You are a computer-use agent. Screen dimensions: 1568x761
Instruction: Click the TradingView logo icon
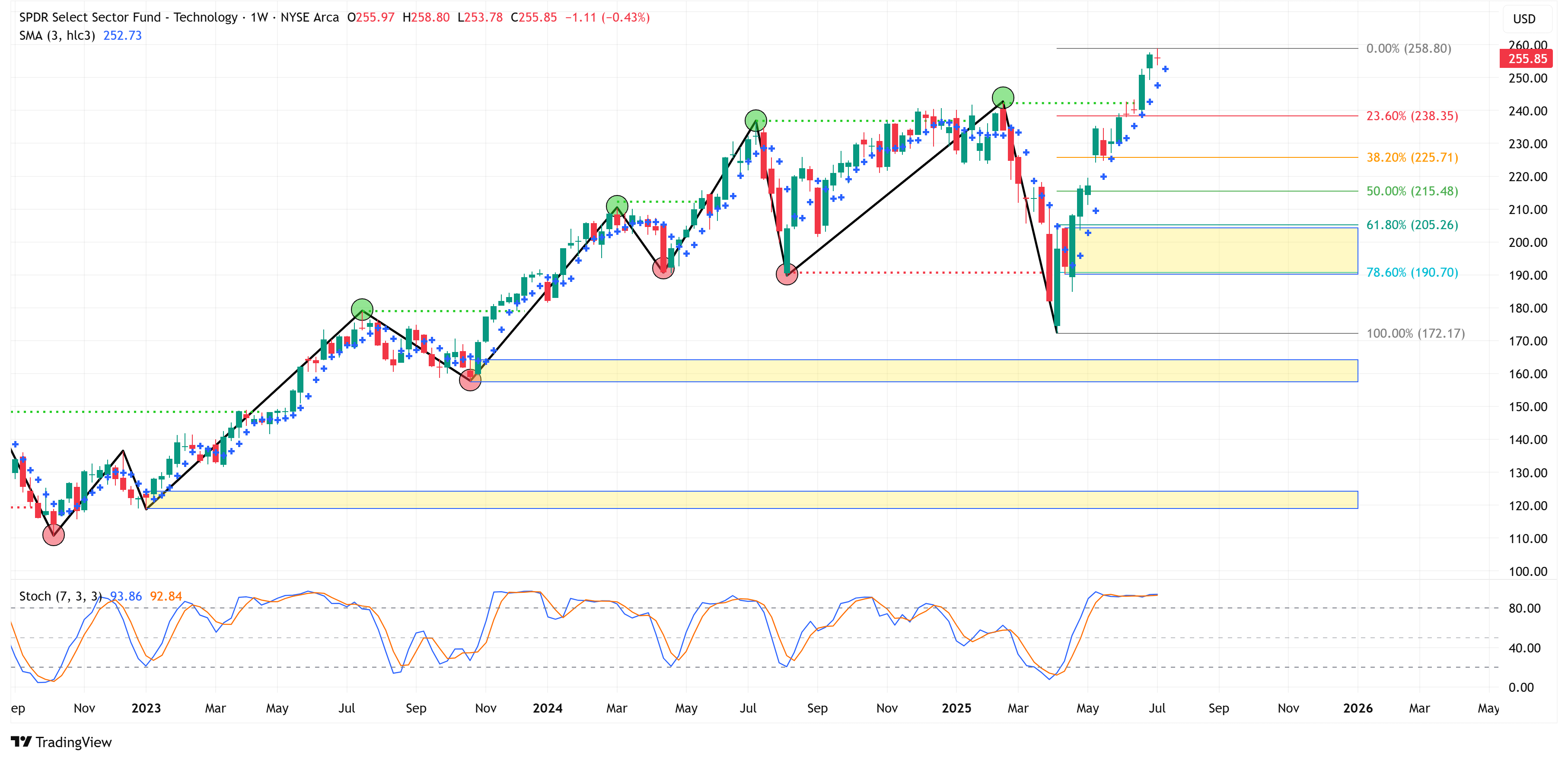pos(21,742)
